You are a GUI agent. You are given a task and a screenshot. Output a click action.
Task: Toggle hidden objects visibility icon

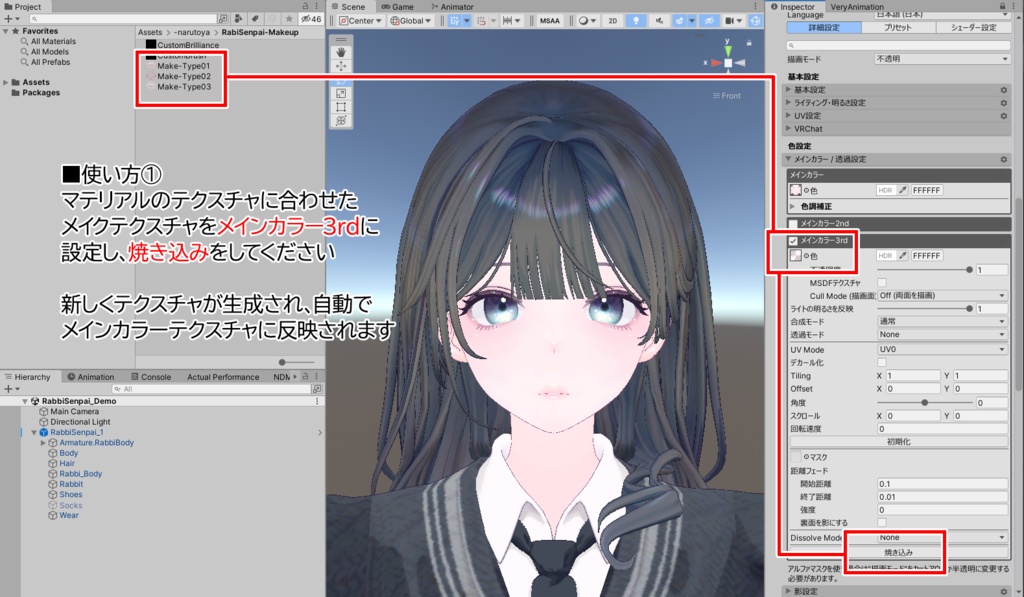coord(709,21)
